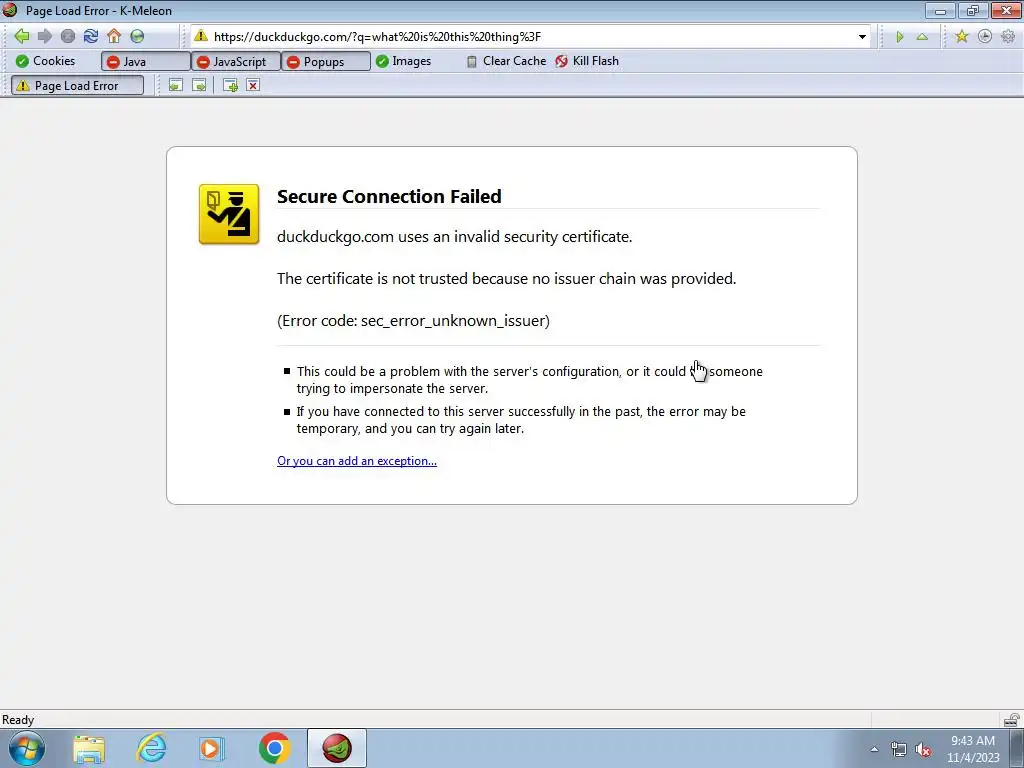Go back with the green left arrow
The height and width of the screenshot is (768, 1024).
(22, 36)
